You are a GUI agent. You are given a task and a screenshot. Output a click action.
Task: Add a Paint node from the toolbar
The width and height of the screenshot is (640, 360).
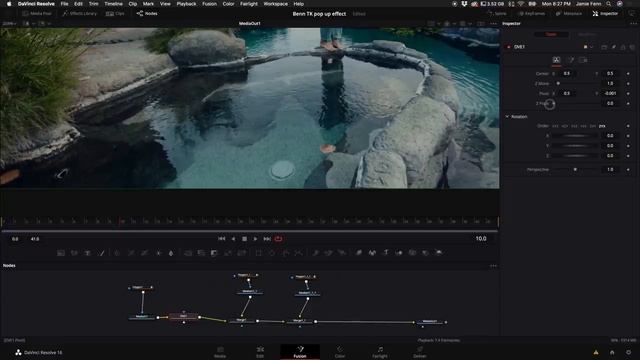[x=102, y=253]
